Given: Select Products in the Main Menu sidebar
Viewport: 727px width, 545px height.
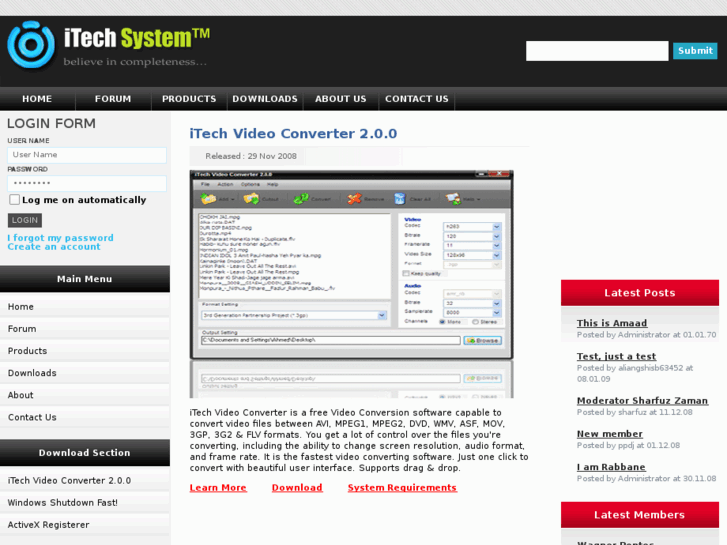Looking at the screenshot, I should coord(85,351).
